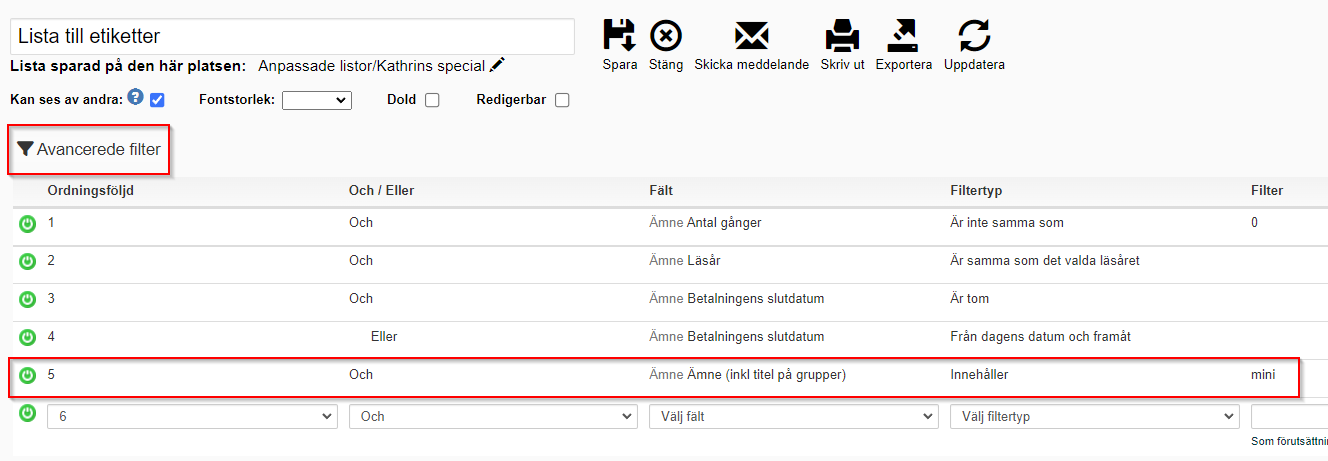This screenshot has width=1328, height=461.
Task: Expand the Välj filtertyp dropdown
Action: (x=1095, y=416)
